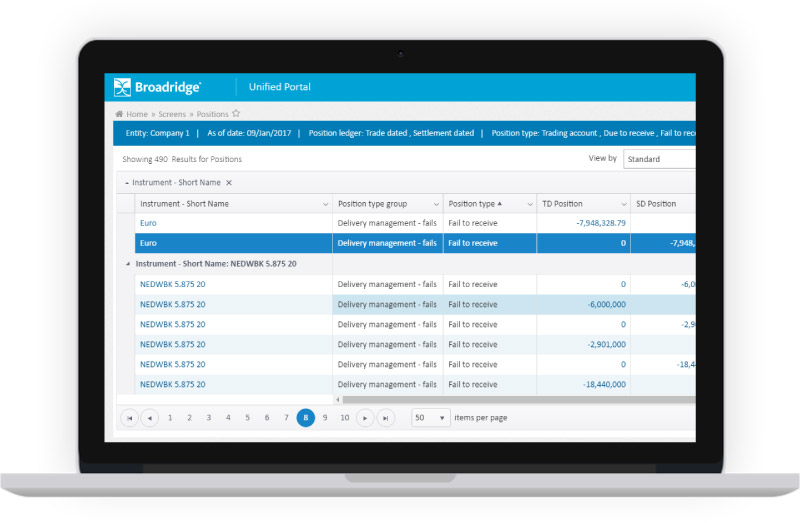Go to the next page of results
Viewport: 800px width, 523px height.
click(x=366, y=418)
